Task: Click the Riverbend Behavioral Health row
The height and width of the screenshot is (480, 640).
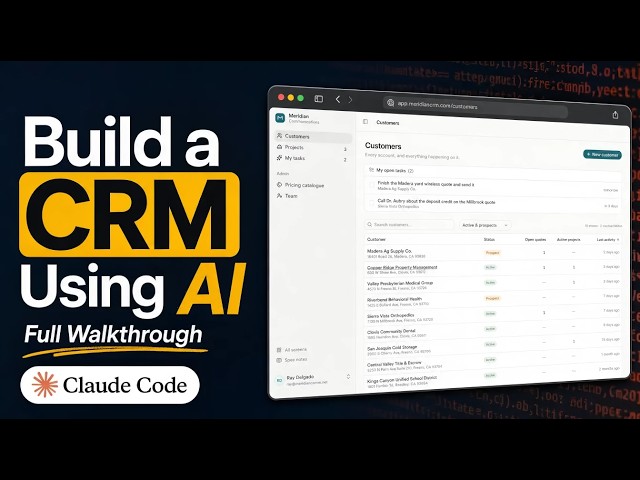Action: coord(493,301)
